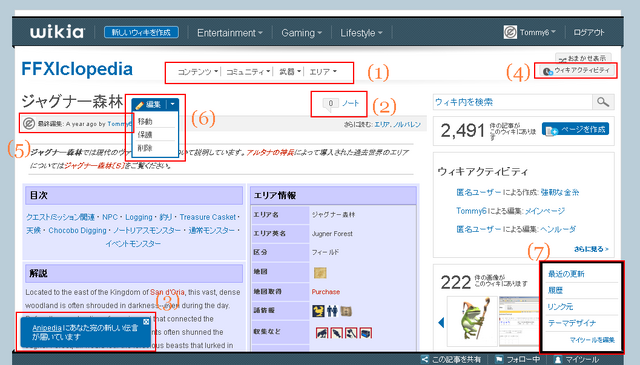Toggle the arrow next to the 編集 button
This screenshot has width=640, height=365.
tap(173, 105)
